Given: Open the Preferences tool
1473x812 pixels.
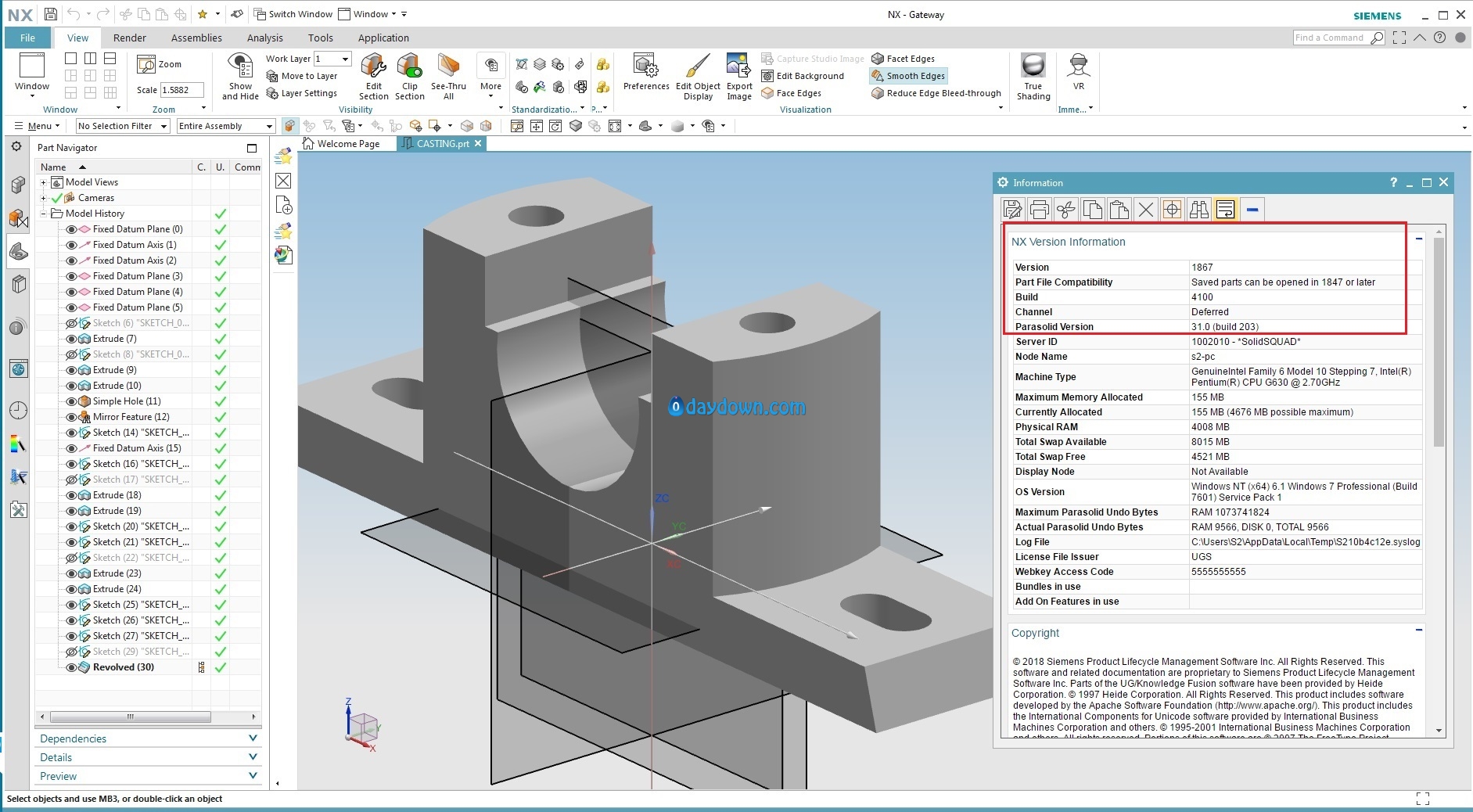Looking at the screenshot, I should click(646, 72).
